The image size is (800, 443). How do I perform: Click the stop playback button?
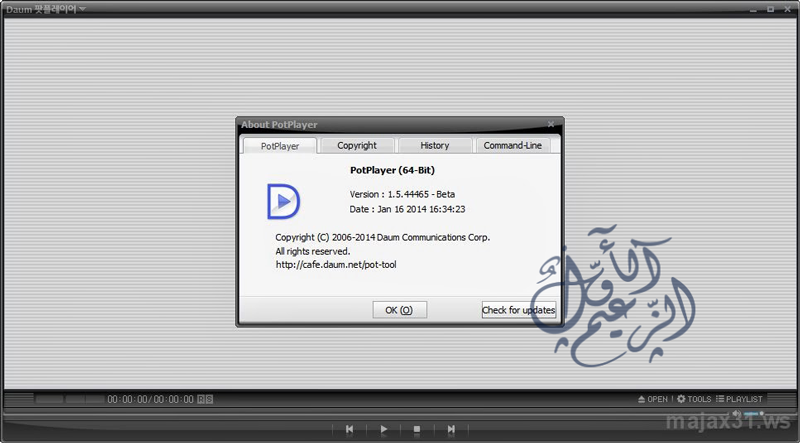pos(417,429)
